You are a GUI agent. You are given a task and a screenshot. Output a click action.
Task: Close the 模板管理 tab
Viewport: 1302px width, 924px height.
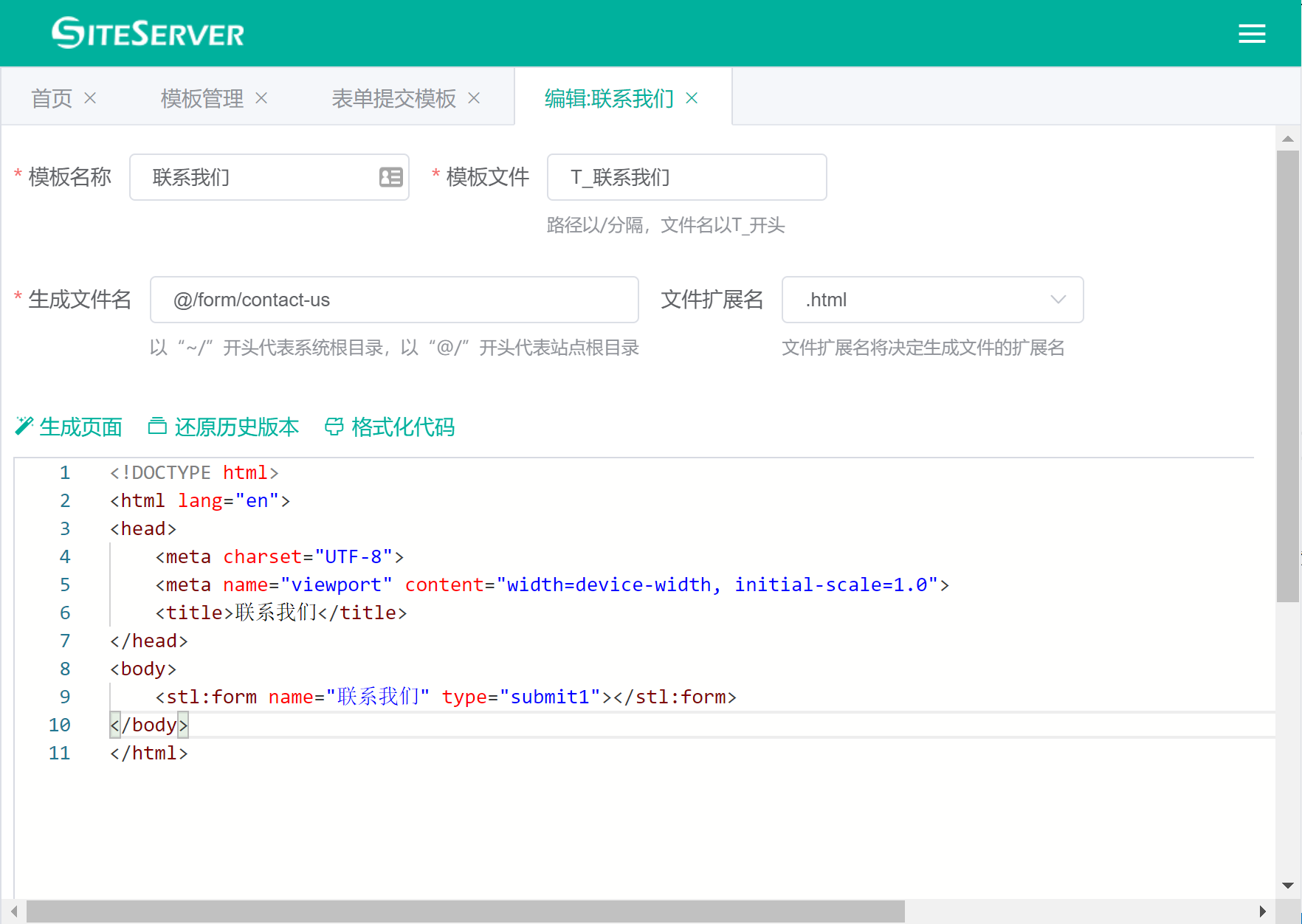click(261, 98)
